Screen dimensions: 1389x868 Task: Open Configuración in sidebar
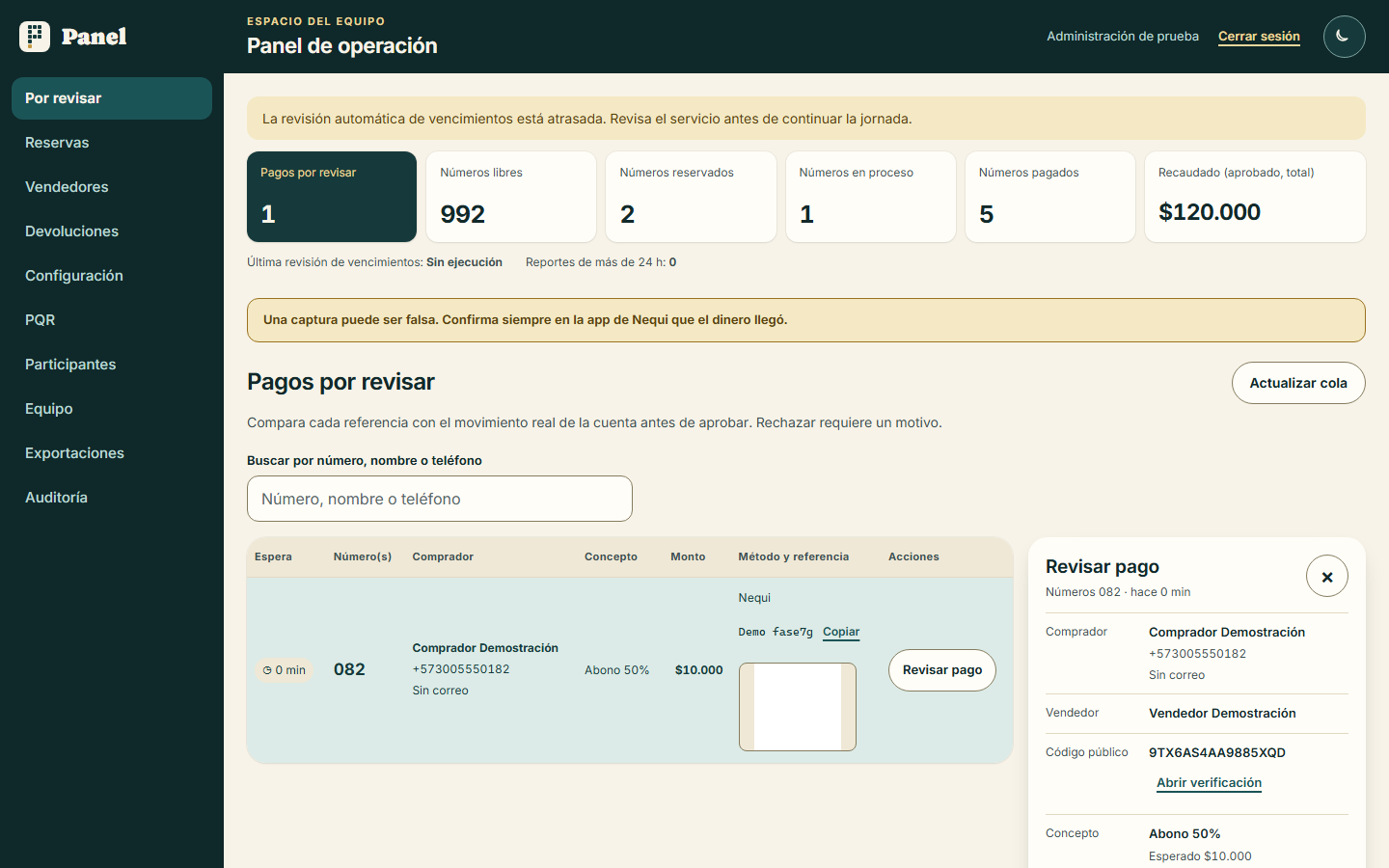click(x=112, y=276)
